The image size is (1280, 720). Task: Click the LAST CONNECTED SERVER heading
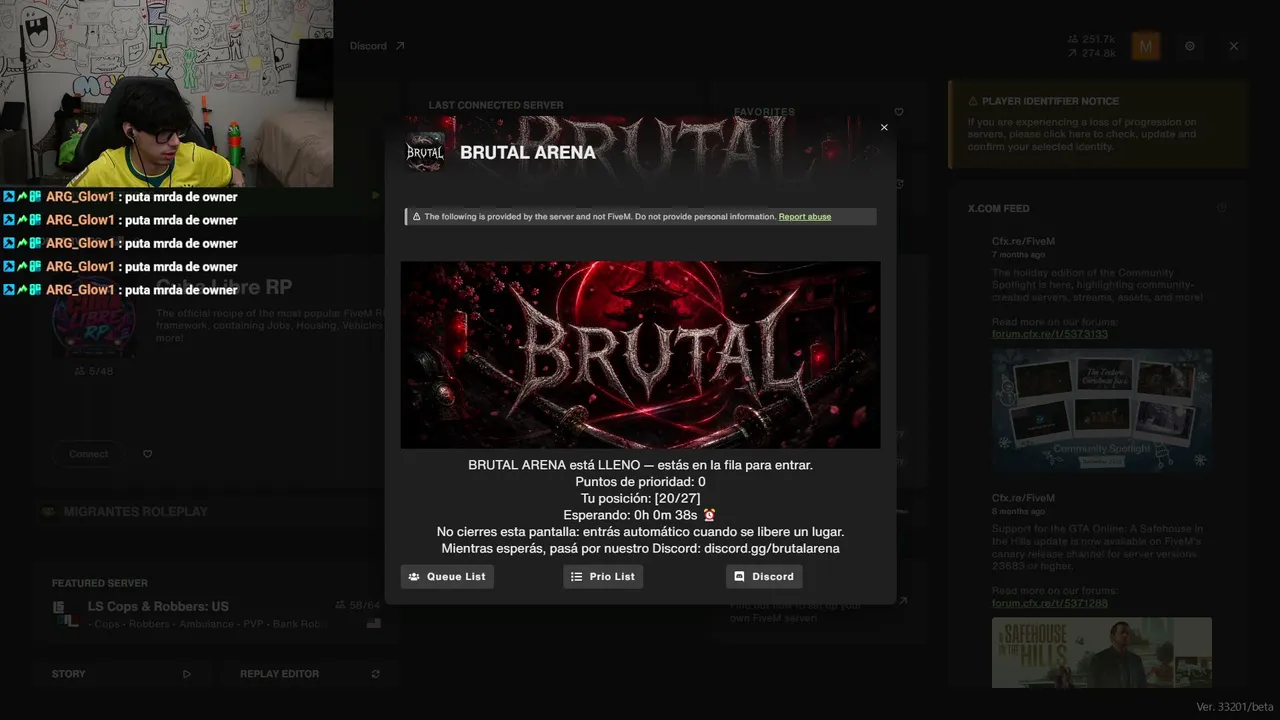click(496, 105)
